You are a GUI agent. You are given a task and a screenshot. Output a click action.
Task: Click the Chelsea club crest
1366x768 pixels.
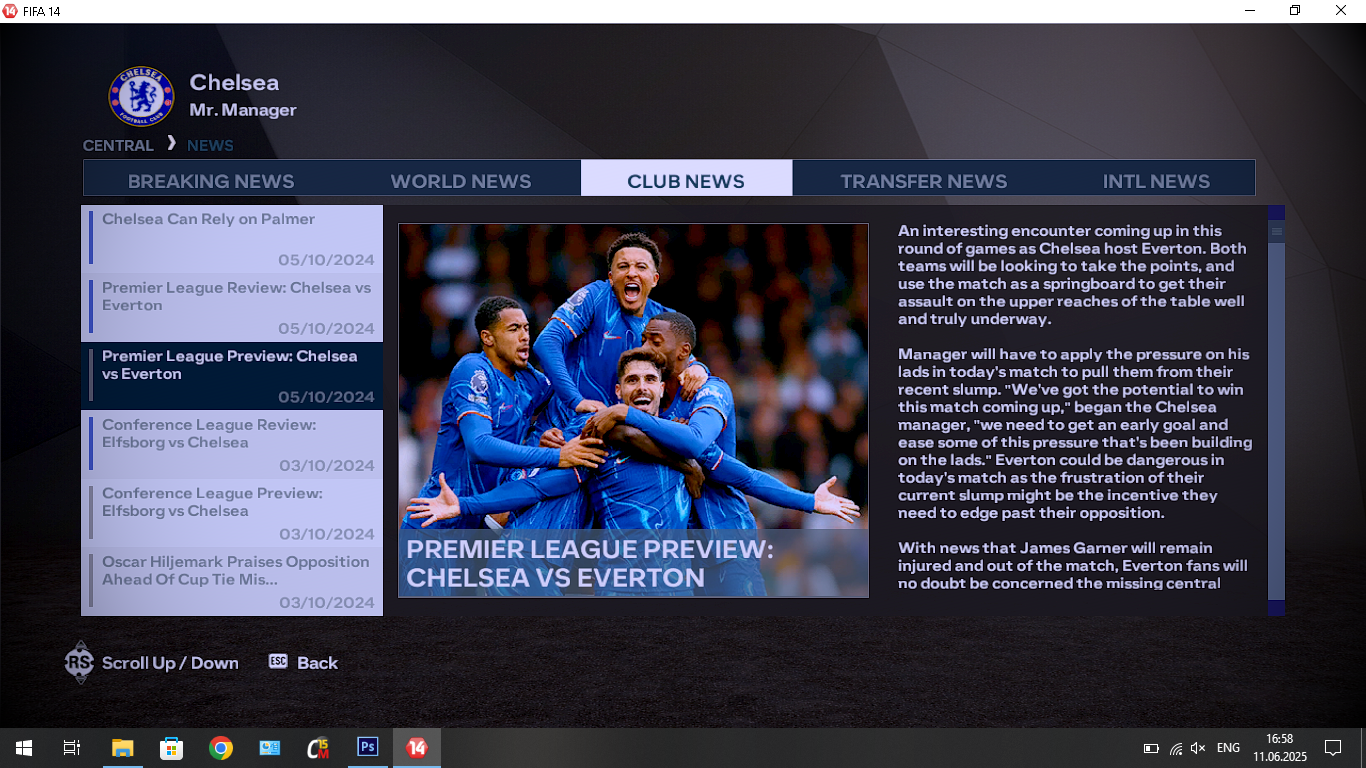141,96
